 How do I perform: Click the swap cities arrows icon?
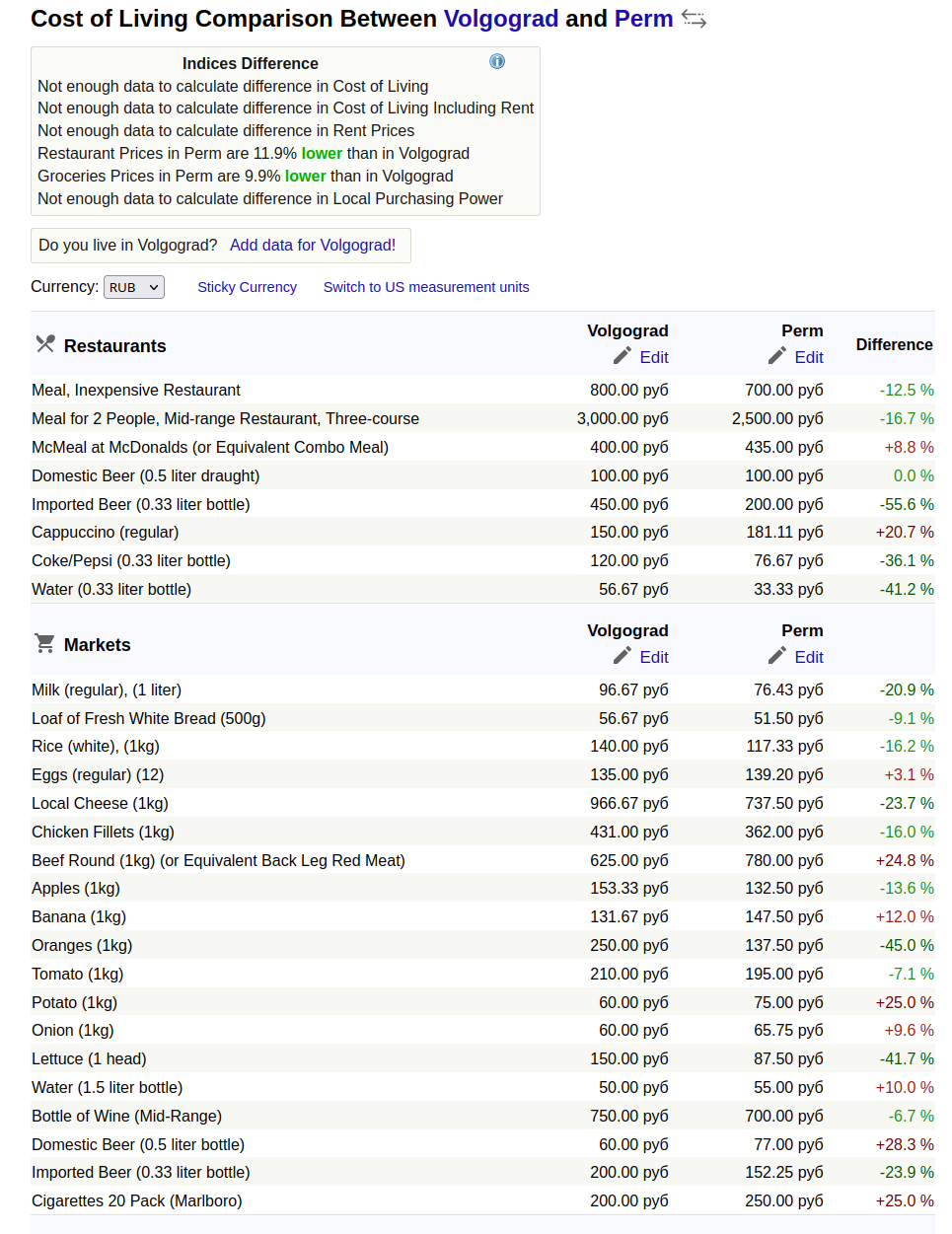[694, 20]
